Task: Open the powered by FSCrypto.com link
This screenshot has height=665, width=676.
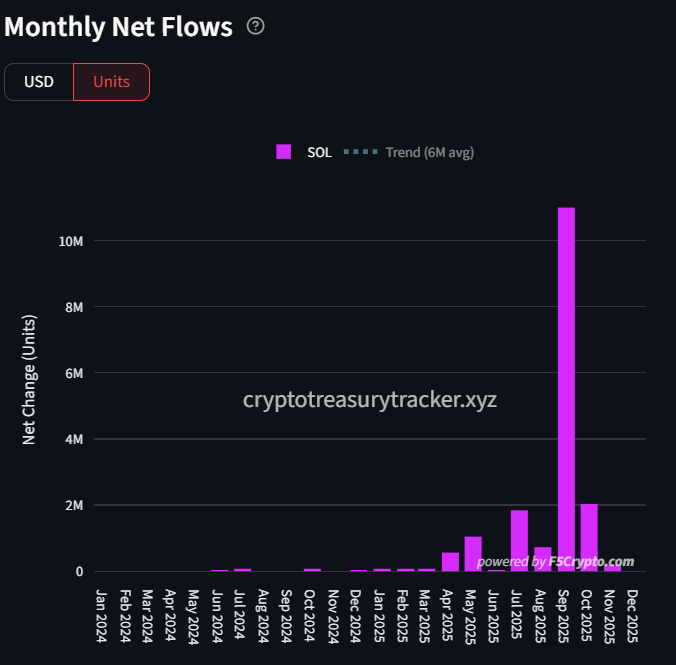Action: click(x=556, y=562)
